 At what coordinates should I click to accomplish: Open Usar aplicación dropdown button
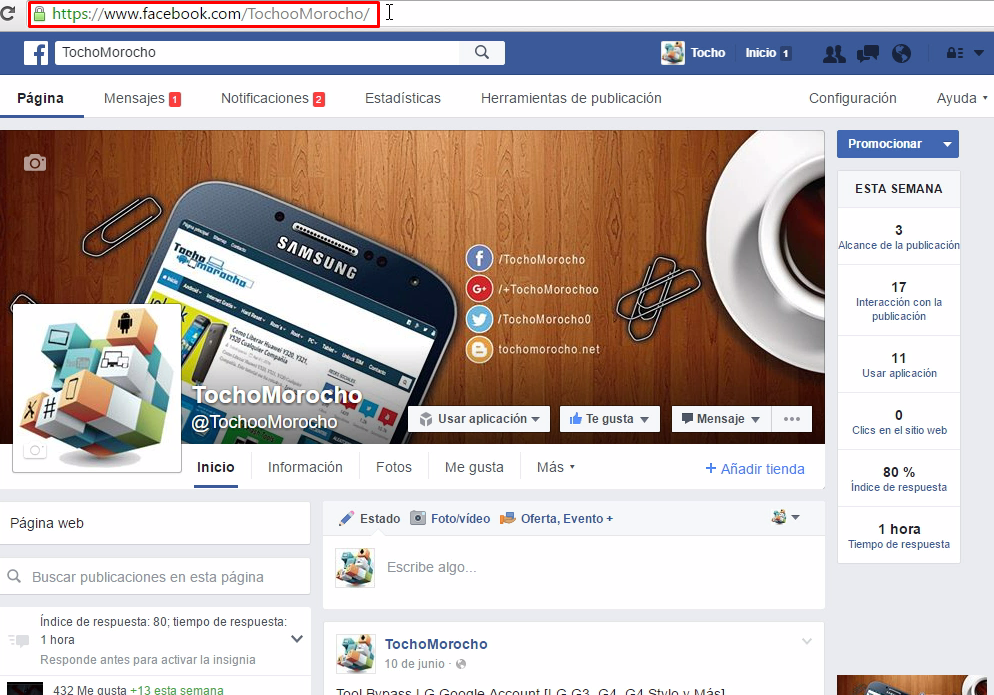[479, 419]
